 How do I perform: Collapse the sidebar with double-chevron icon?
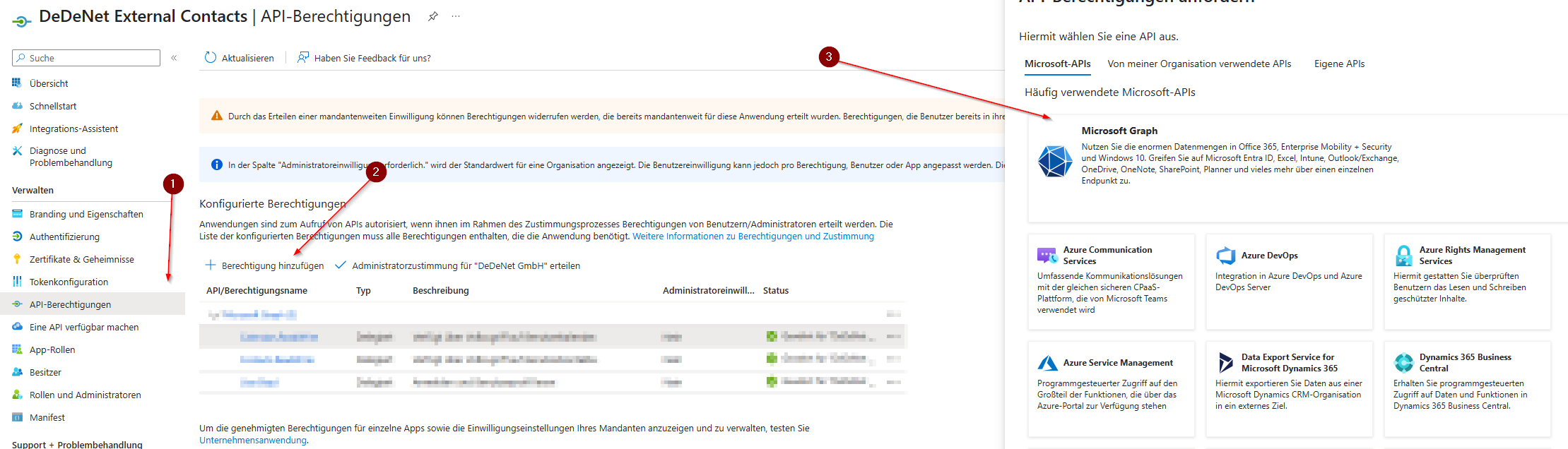point(174,58)
